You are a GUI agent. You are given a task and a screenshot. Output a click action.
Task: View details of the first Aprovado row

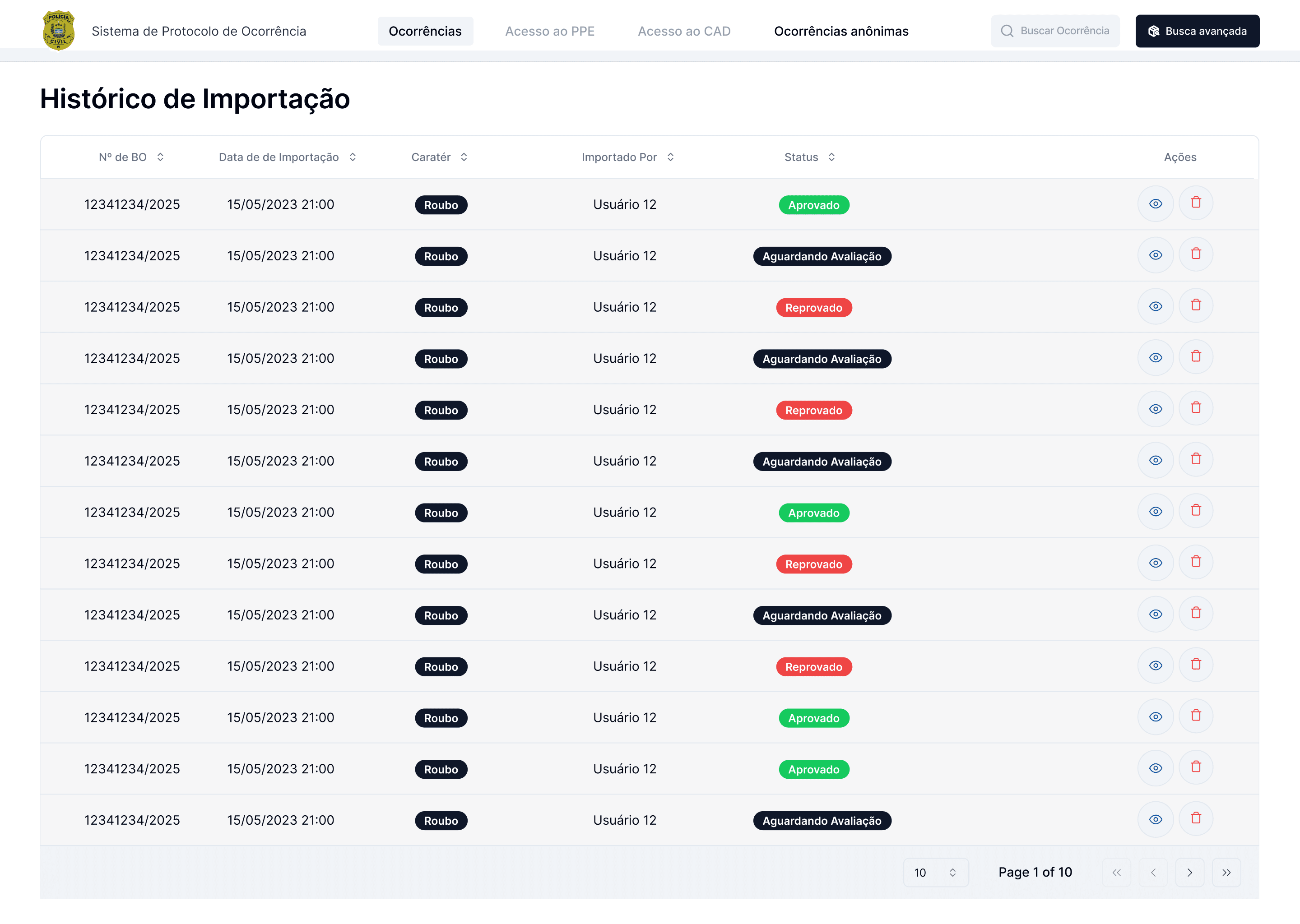(1155, 203)
